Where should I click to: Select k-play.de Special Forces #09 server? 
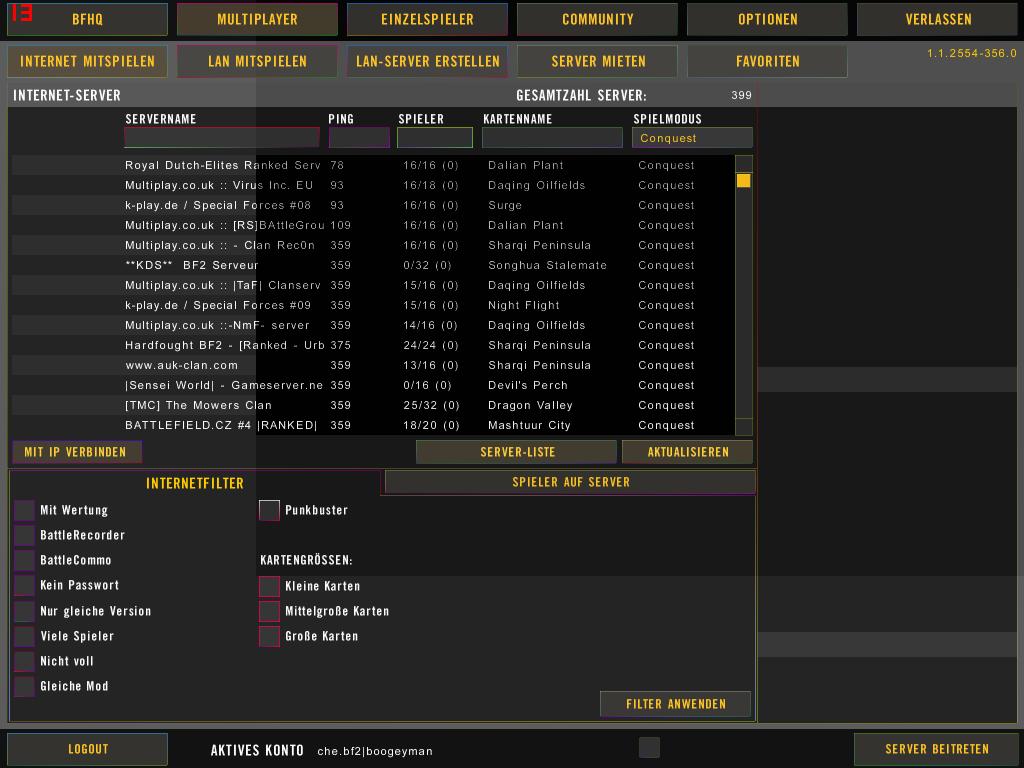pyautogui.click(x=372, y=305)
